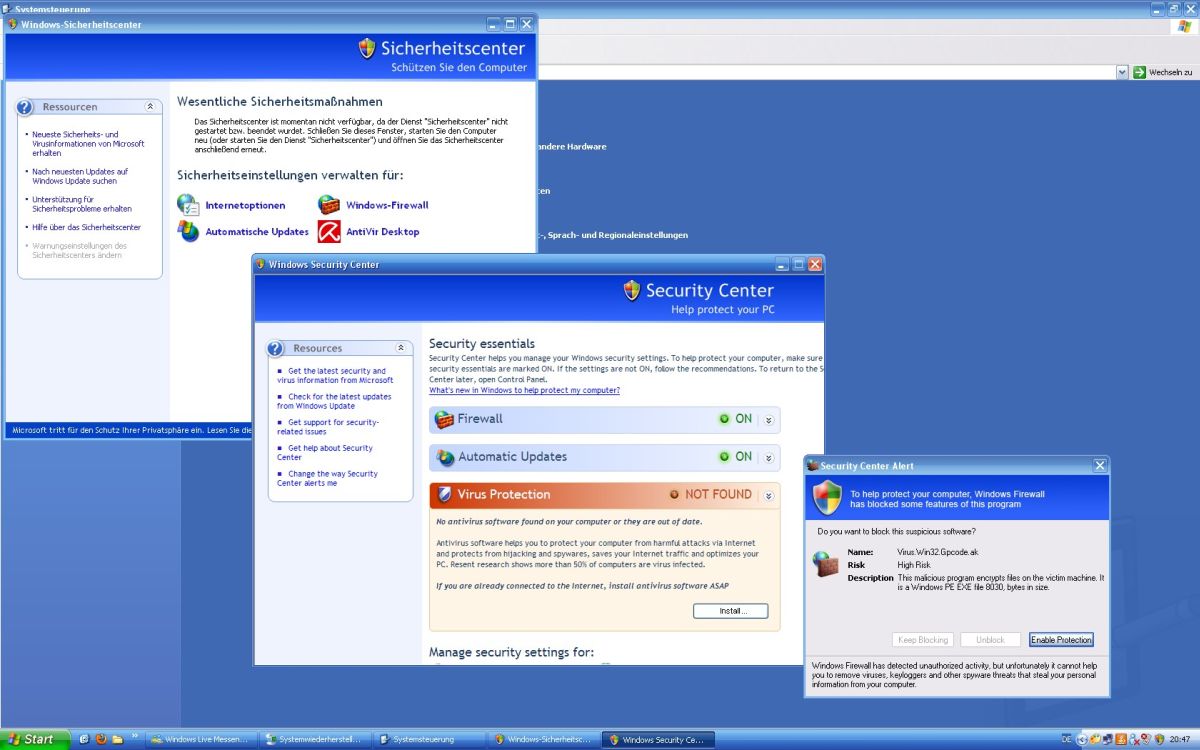Image resolution: width=1200 pixels, height=750 pixels.
Task: Open Nach neuesten Updates auf Windows Update suchen
Action: click(x=80, y=176)
